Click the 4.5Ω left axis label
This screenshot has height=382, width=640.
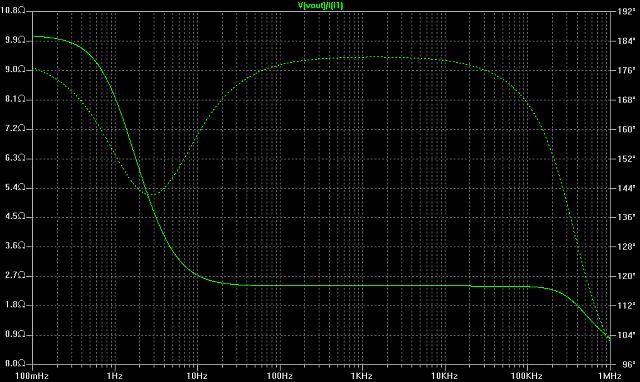(x=15, y=216)
